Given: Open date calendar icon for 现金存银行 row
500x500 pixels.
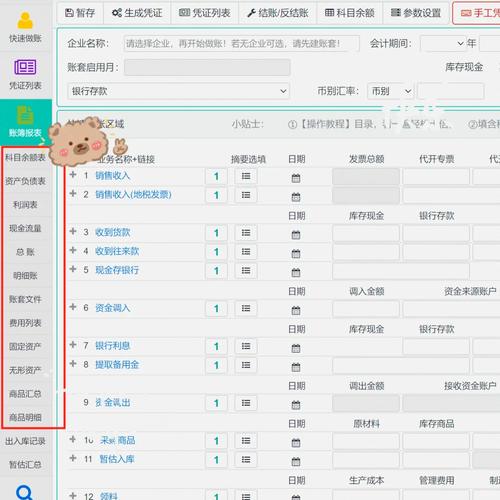Looking at the screenshot, I should [x=296, y=273].
